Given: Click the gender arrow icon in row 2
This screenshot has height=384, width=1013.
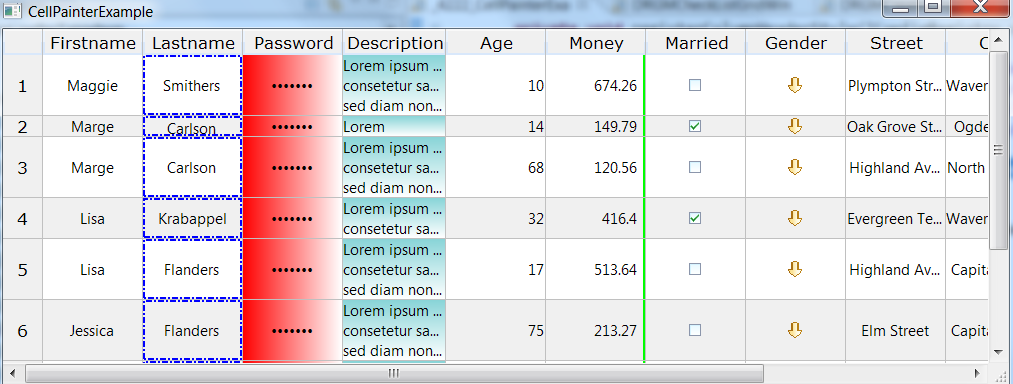Looking at the screenshot, I should point(795,126).
